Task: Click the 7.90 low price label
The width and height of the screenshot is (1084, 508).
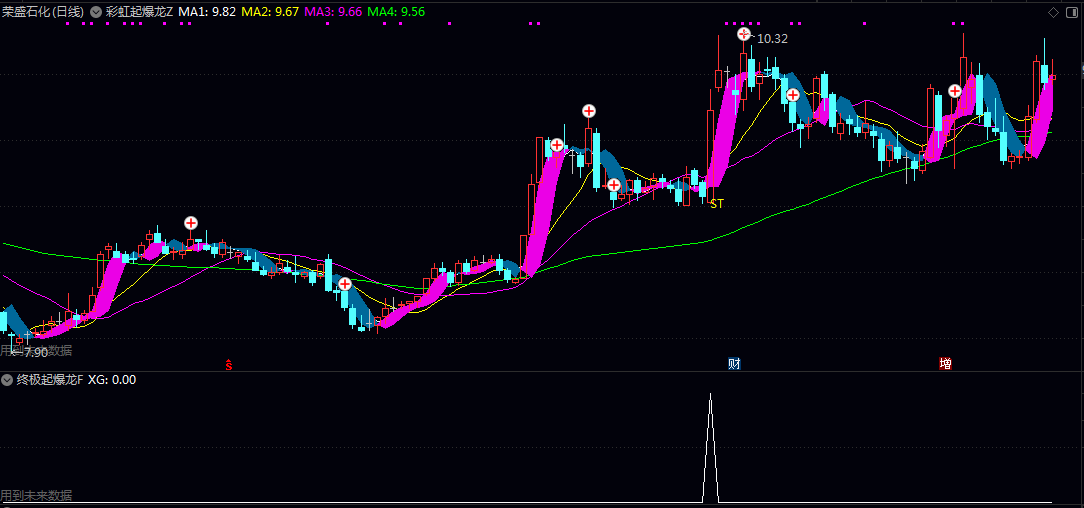Action: [x=36, y=352]
